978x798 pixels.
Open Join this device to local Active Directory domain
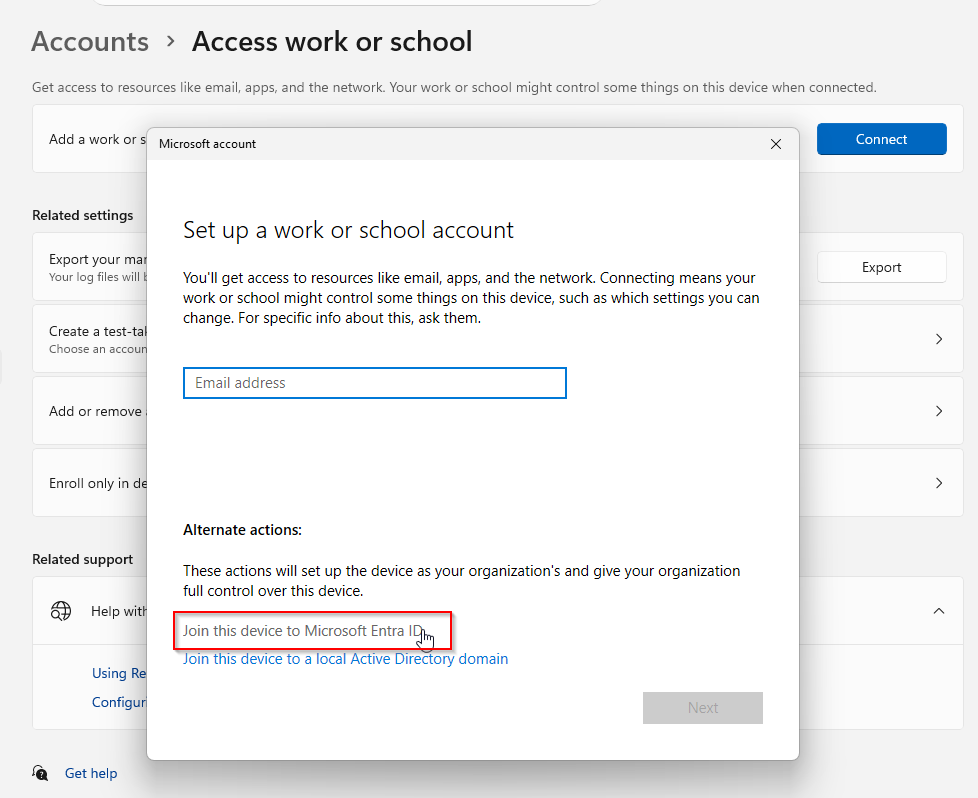pyautogui.click(x=346, y=659)
